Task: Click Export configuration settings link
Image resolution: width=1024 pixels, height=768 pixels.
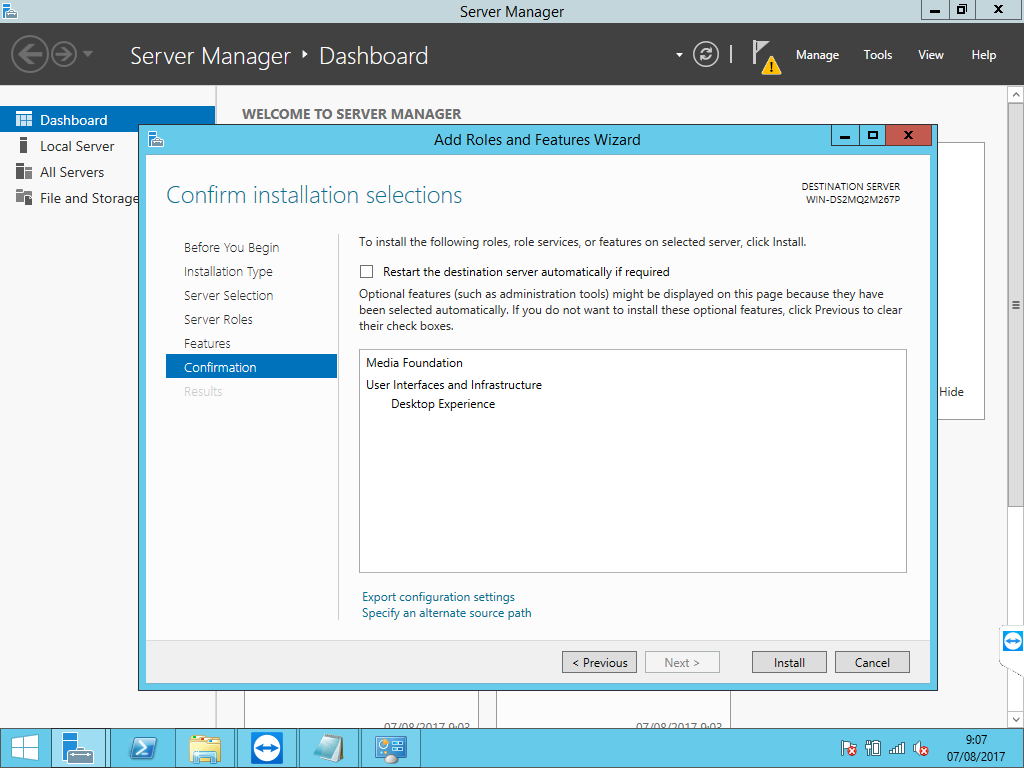Action: coord(438,597)
